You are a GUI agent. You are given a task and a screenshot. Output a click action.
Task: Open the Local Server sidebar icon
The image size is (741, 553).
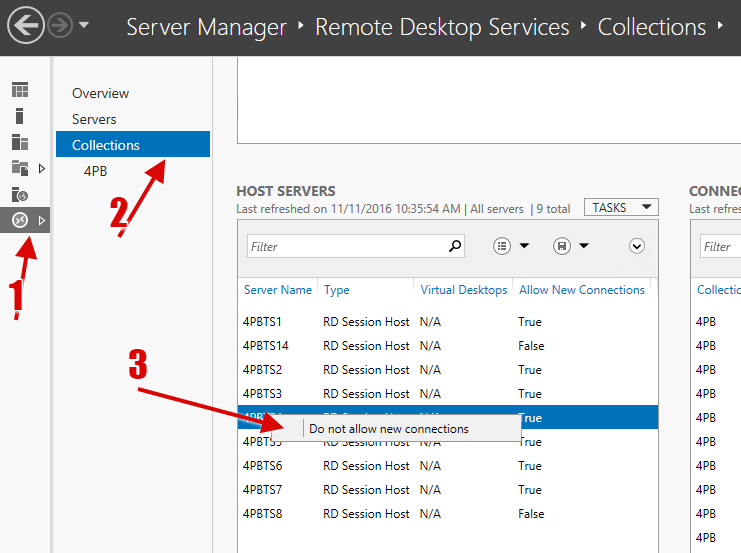19,116
